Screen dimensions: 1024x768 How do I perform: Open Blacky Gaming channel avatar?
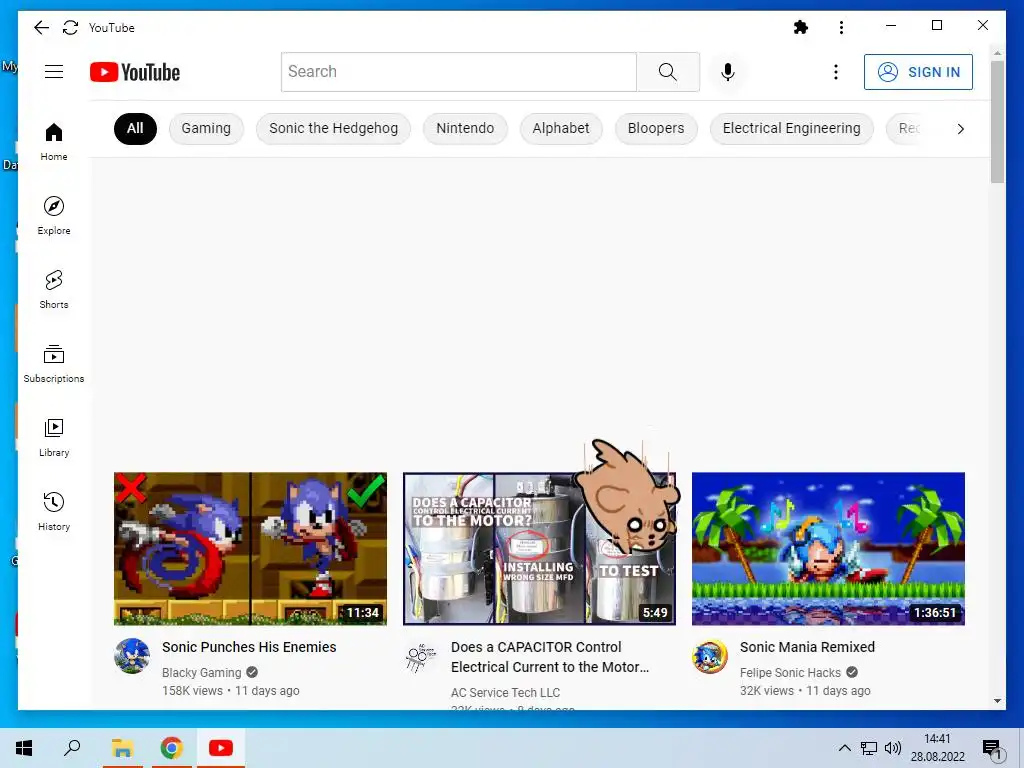pyautogui.click(x=132, y=656)
